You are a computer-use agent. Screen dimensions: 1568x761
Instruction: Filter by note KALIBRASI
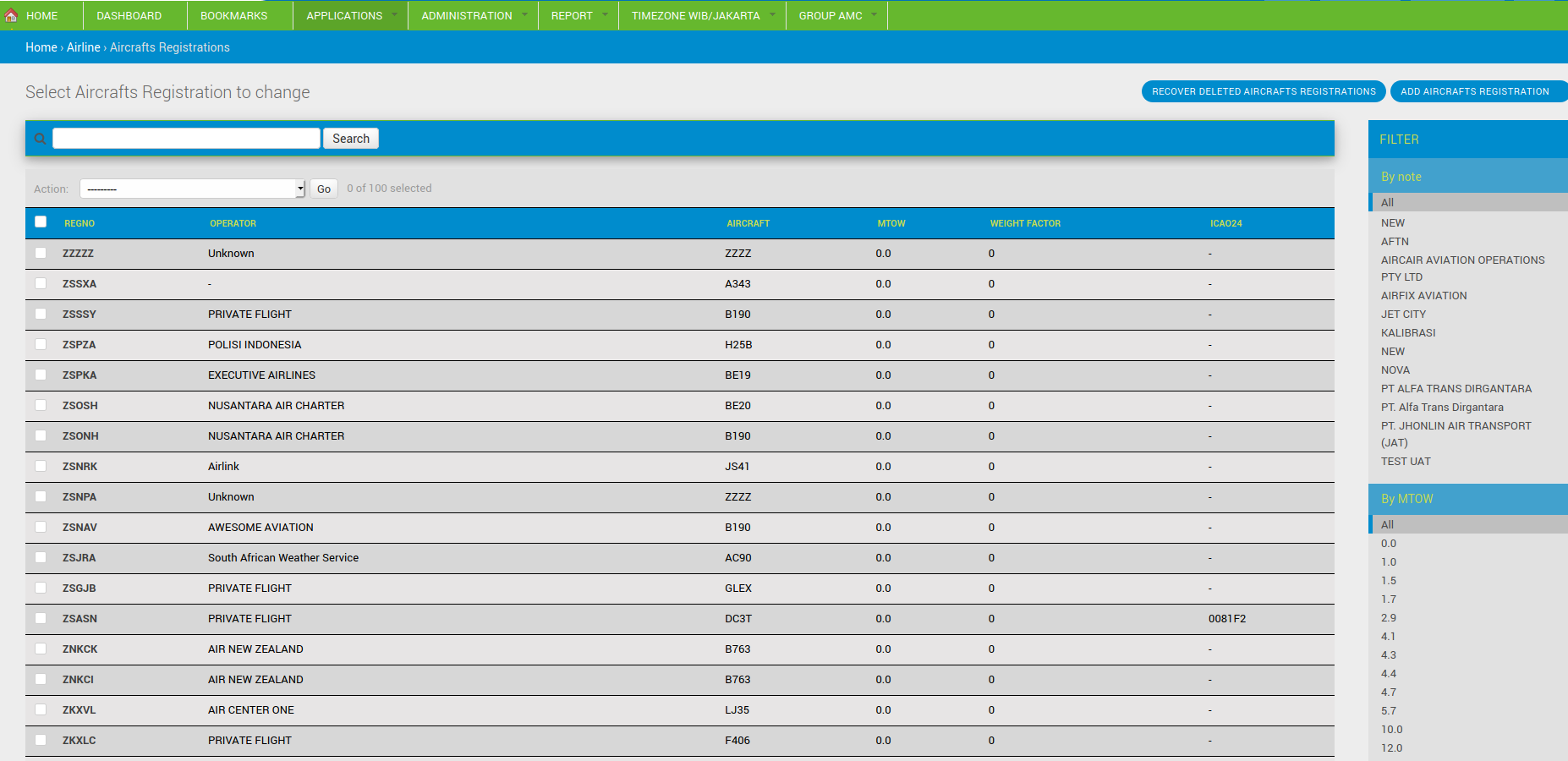(x=1408, y=332)
